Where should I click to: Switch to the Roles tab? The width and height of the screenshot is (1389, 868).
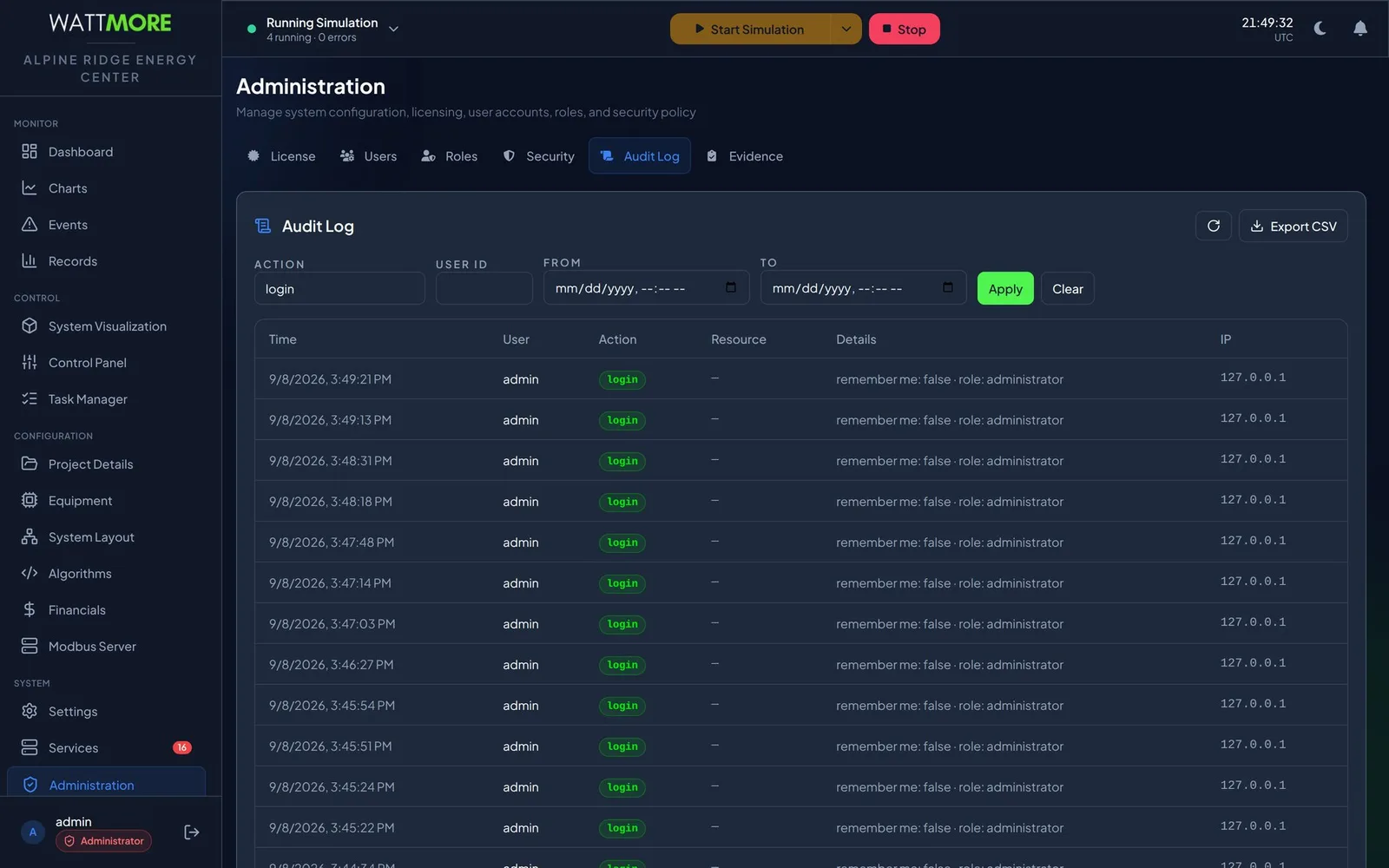click(x=450, y=156)
